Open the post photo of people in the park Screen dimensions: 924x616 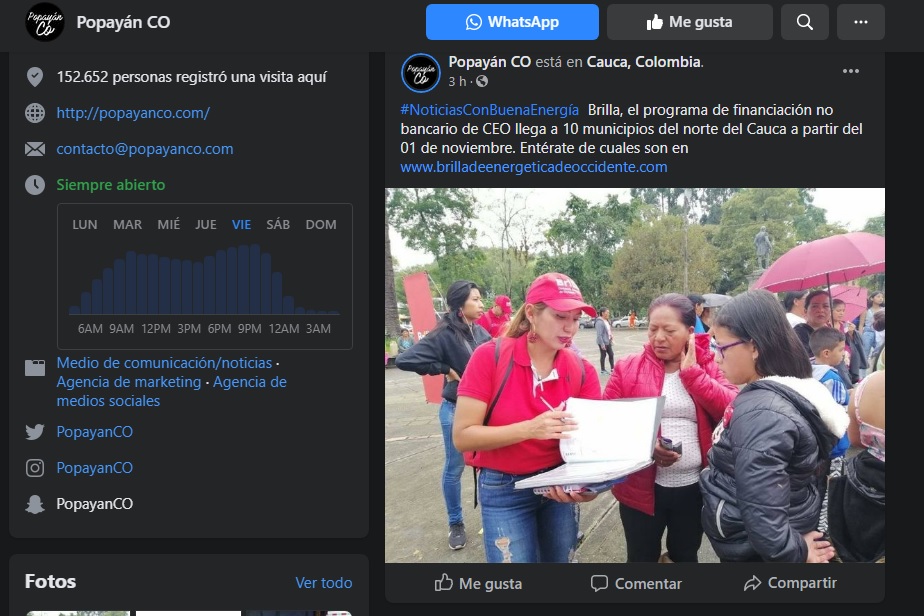tap(635, 375)
